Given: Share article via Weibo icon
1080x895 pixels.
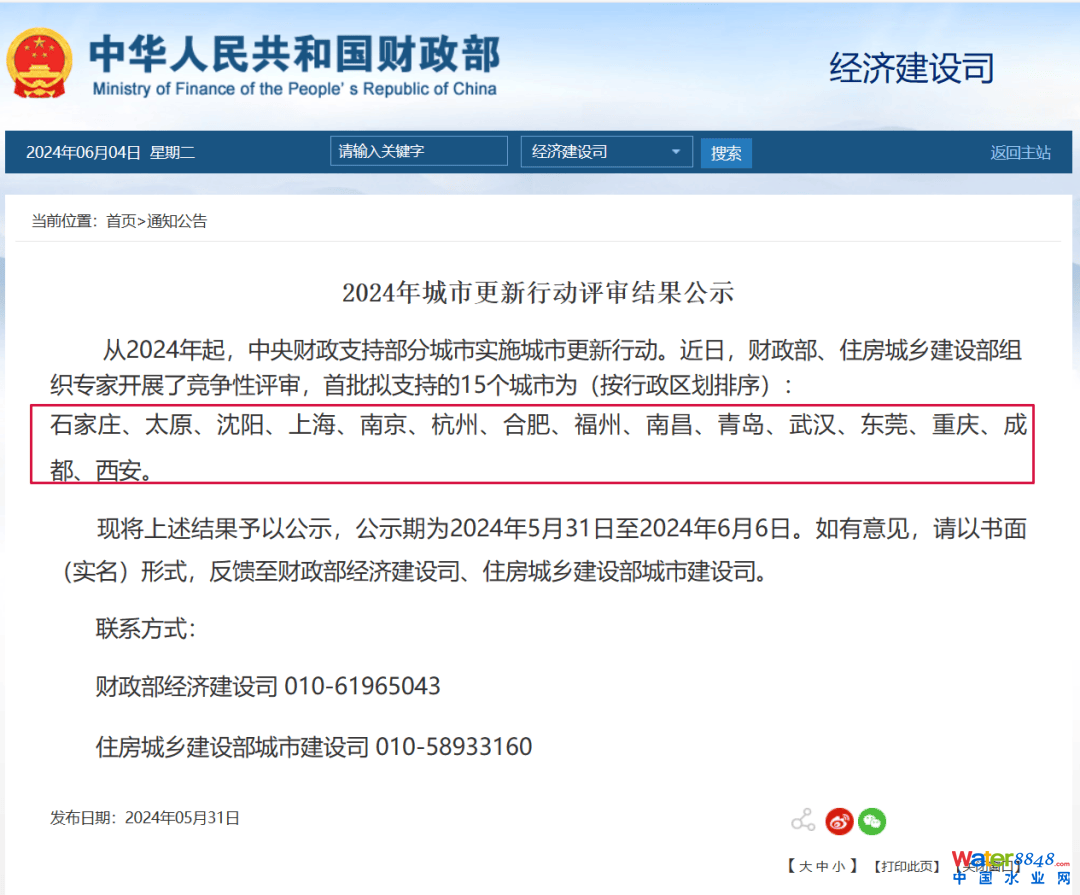Looking at the screenshot, I should click(x=838, y=821).
